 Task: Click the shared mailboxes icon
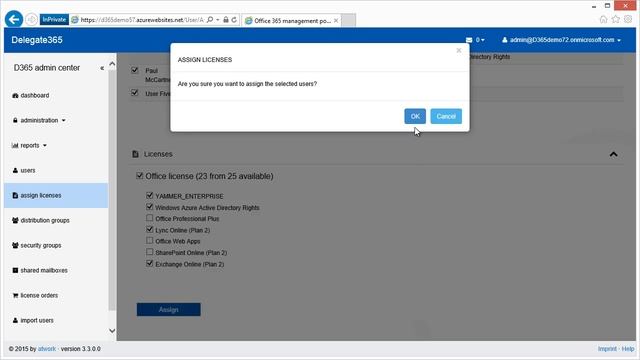(15, 270)
